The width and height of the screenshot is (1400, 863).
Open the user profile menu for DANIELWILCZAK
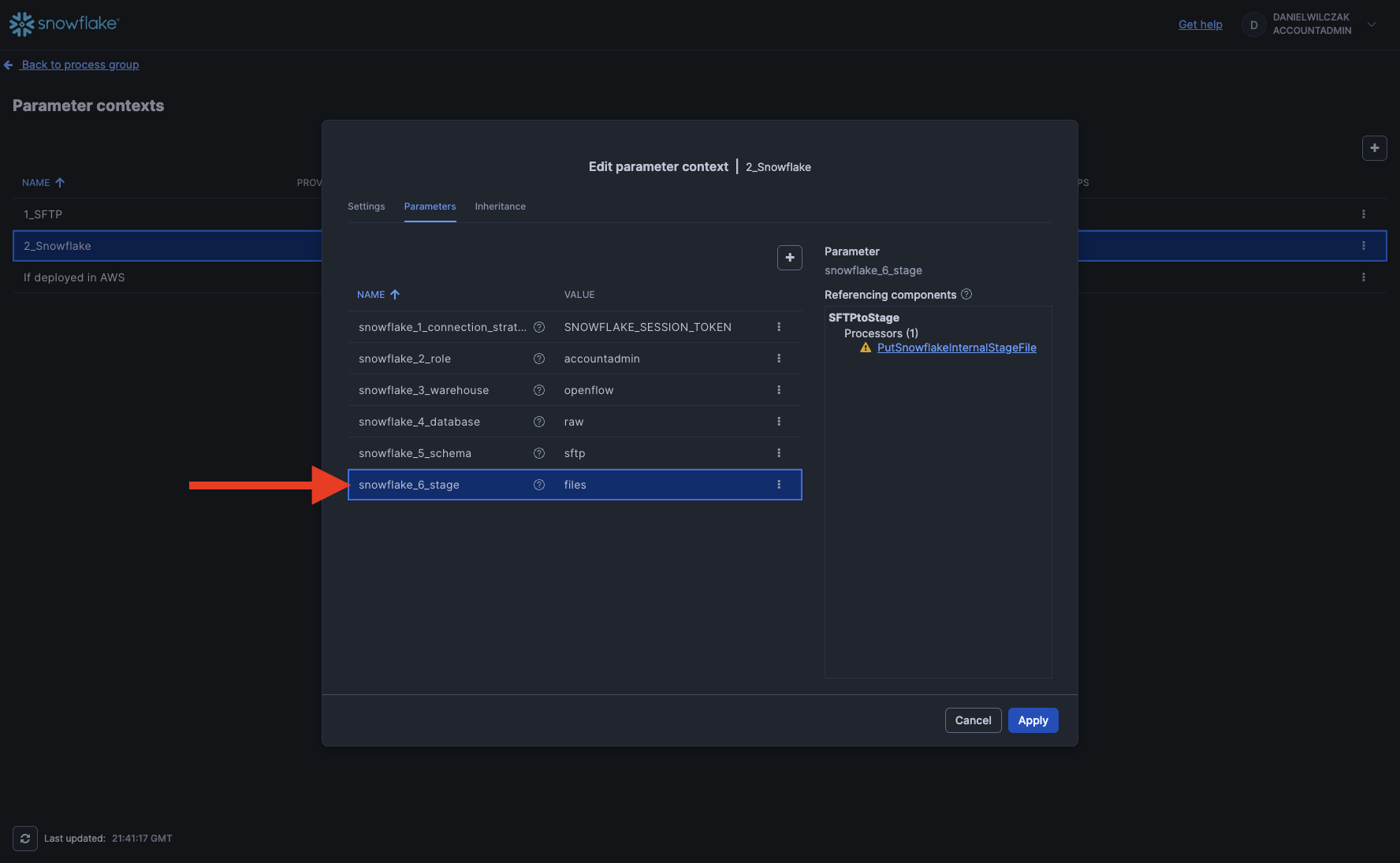[1311, 24]
